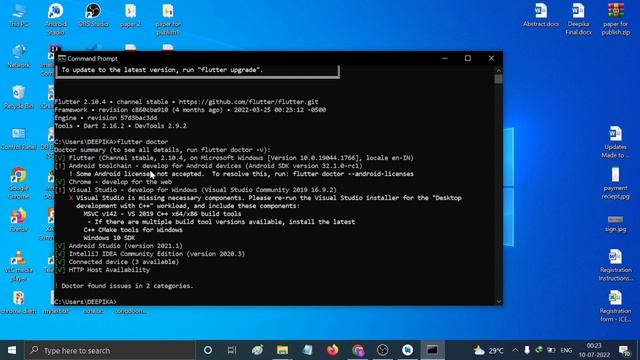Open the Control Panel desktop icon
640x360 pixels.
(18, 138)
